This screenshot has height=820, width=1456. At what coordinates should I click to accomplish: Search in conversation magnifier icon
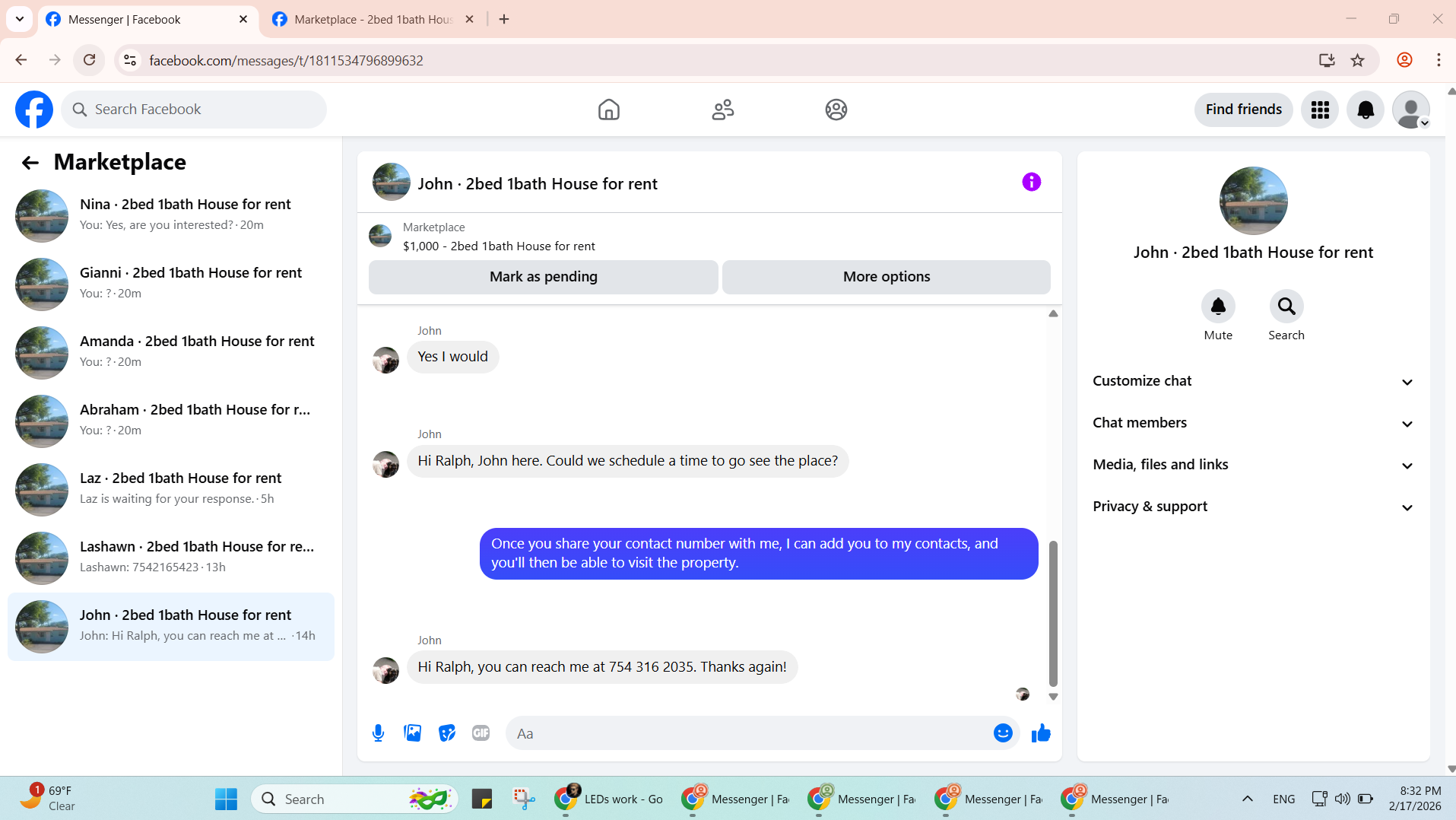point(1286,307)
